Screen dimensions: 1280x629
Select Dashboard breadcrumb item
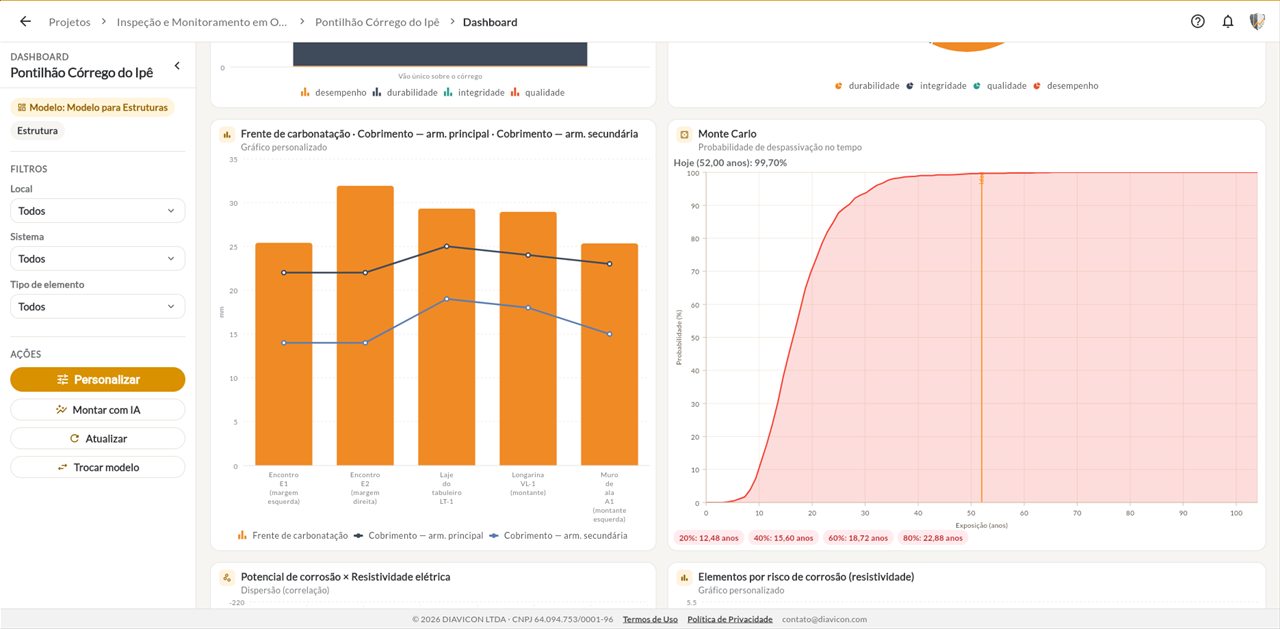490,22
